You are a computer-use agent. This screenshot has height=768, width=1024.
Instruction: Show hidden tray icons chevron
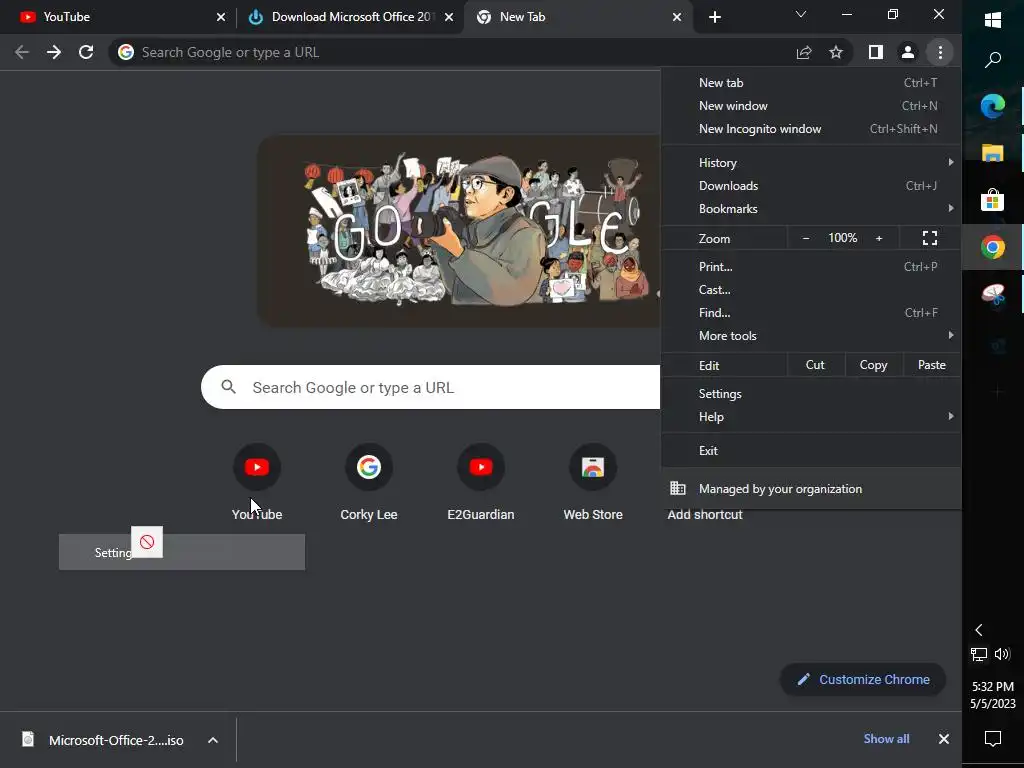(x=979, y=630)
